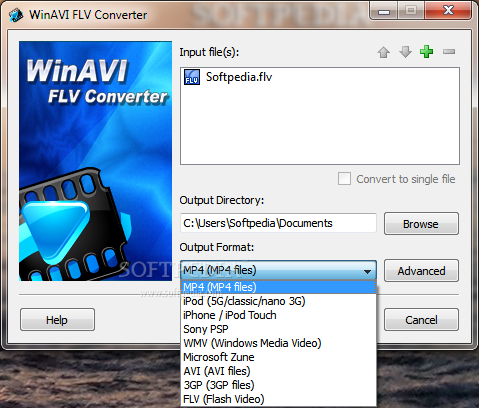This screenshot has width=479, height=408.
Task: Close the WinAVI FLV Converter window
Action: tap(448, 10)
